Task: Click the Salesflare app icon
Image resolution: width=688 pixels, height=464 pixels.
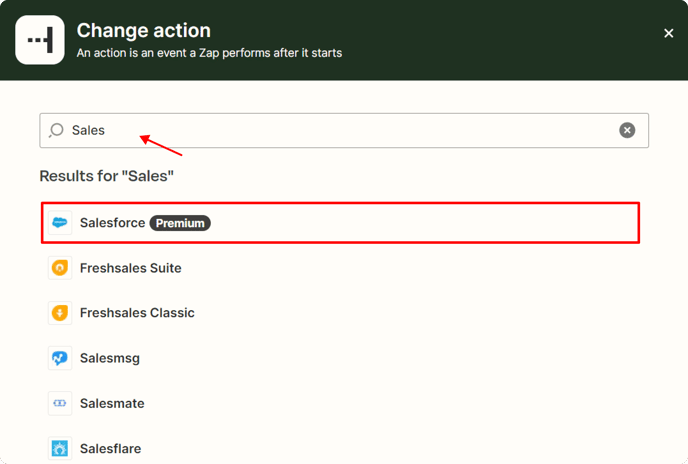Action: 60,448
